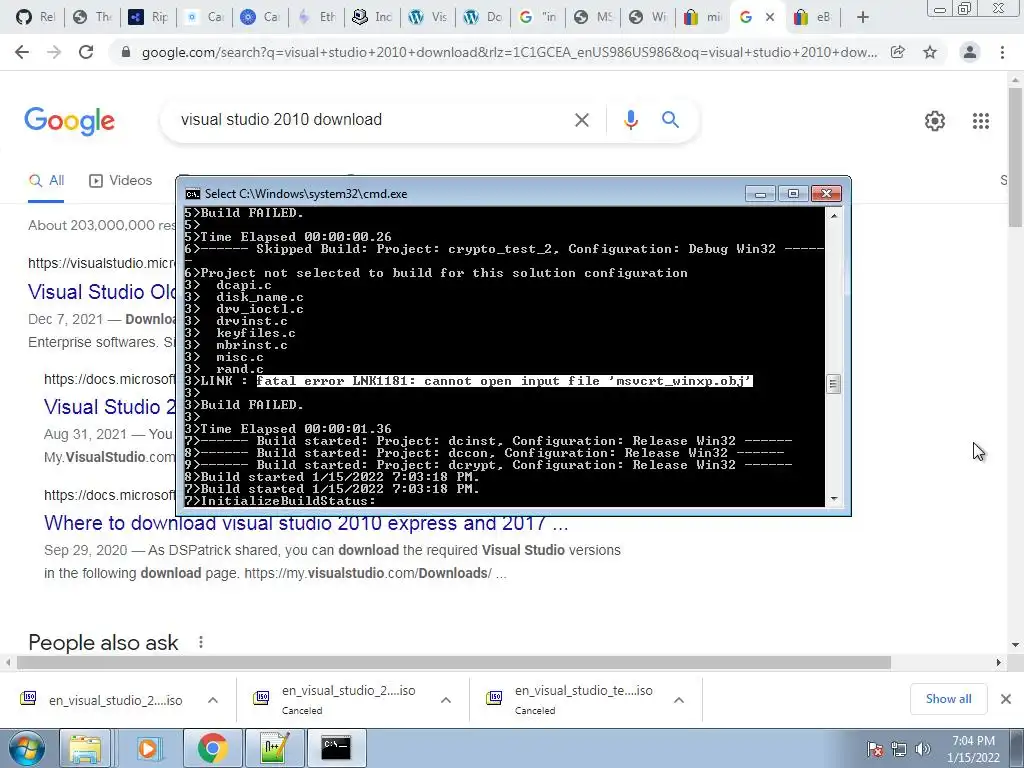Expand options for first en_visual_studio_2 download
The image size is (1024, 768).
pyautogui.click(x=213, y=700)
